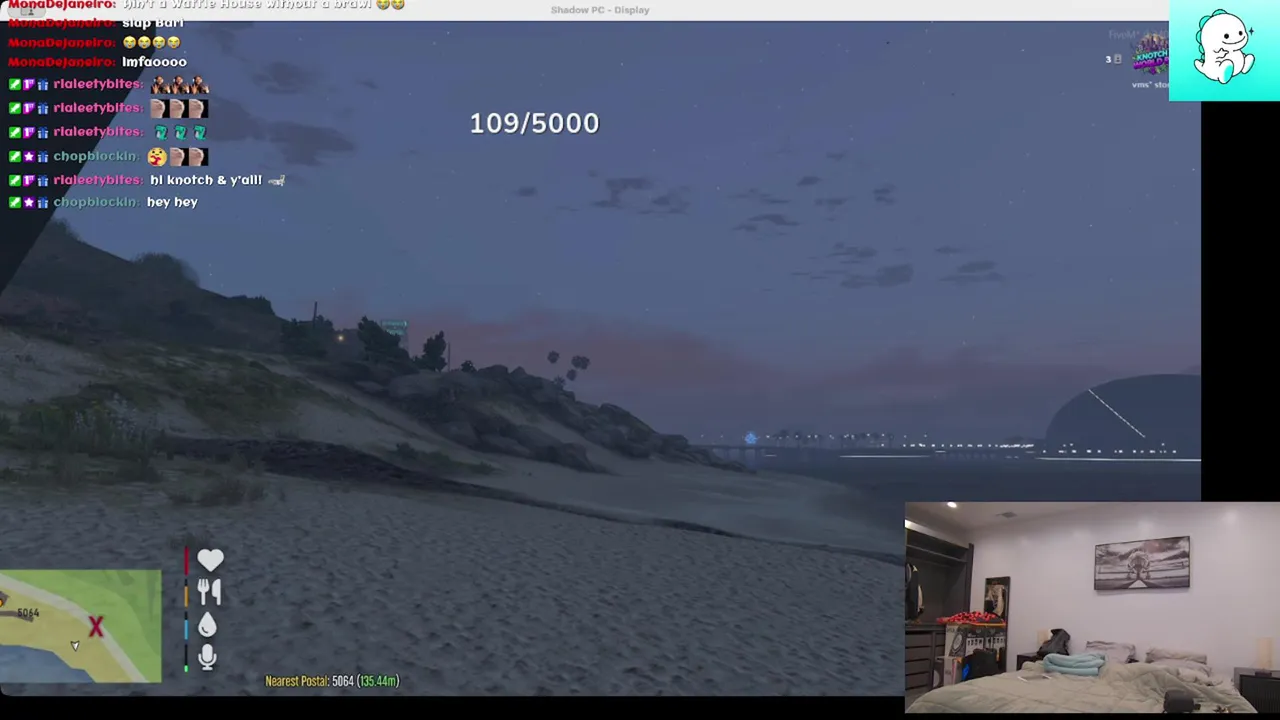The image size is (1280, 720).
Task: Click the crying emojis in MonaDeJaneiro's message
Action: (x=151, y=42)
